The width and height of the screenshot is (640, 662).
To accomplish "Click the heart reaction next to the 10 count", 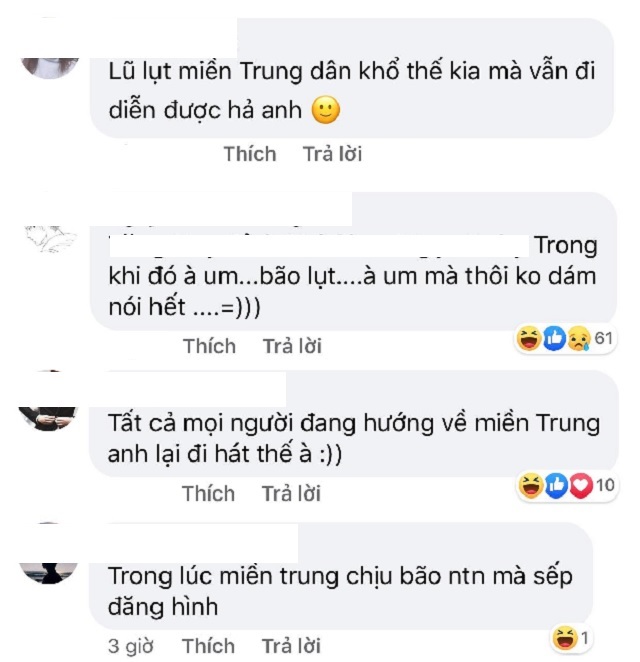I will tap(581, 486).
